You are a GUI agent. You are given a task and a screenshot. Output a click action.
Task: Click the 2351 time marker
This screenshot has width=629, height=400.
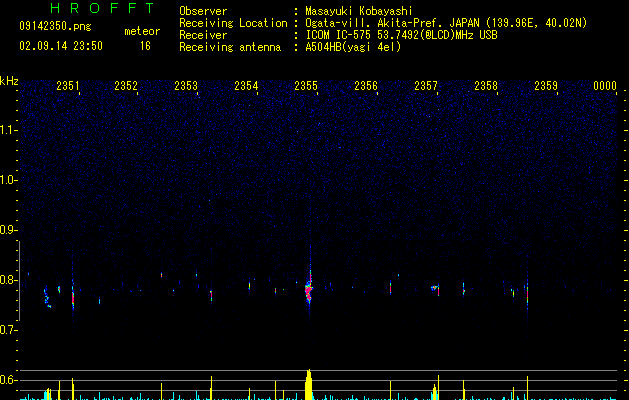pyautogui.click(x=68, y=86)
